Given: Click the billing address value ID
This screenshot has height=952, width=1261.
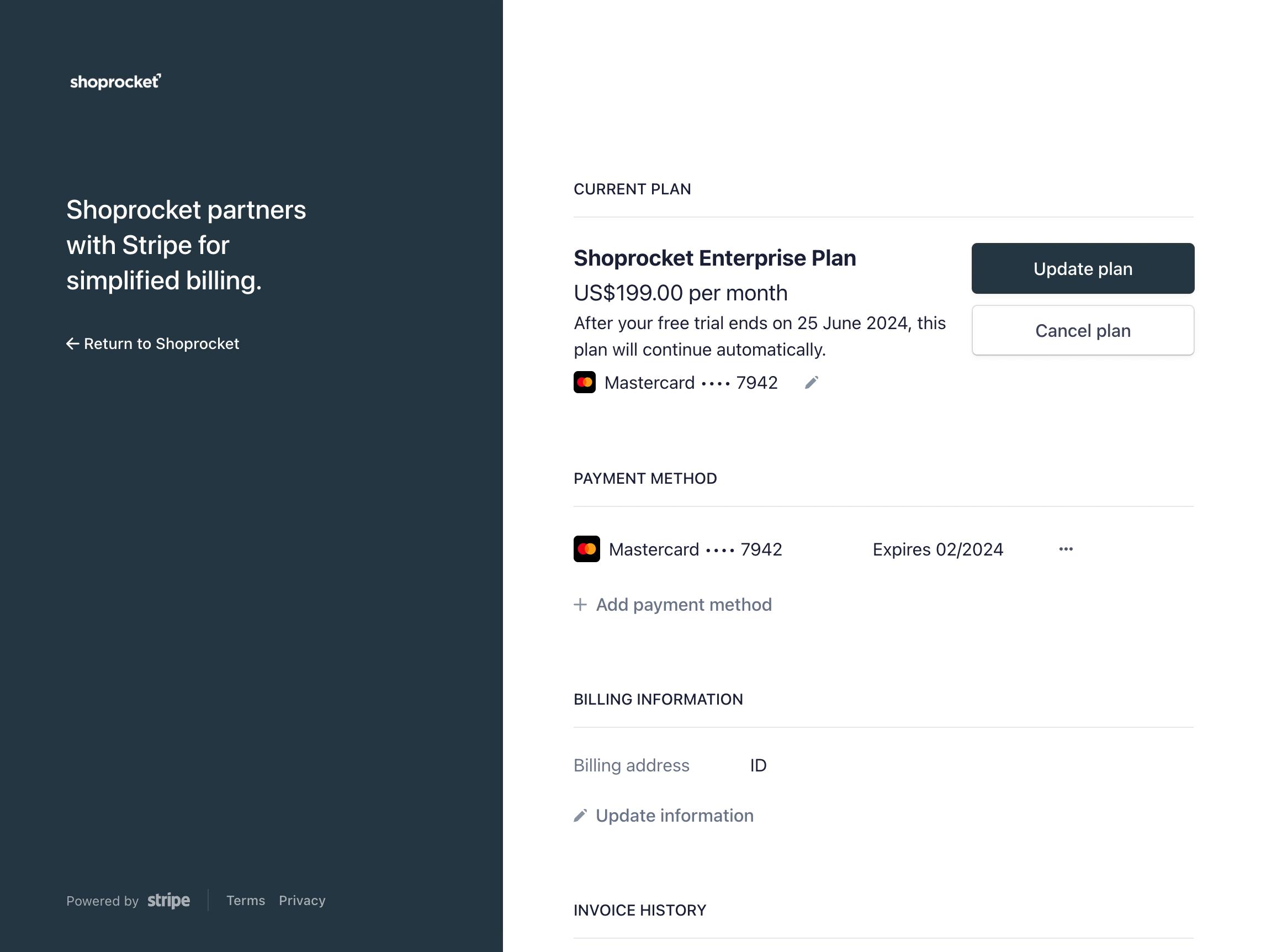Looking at the screenshot, I should 758,765.
